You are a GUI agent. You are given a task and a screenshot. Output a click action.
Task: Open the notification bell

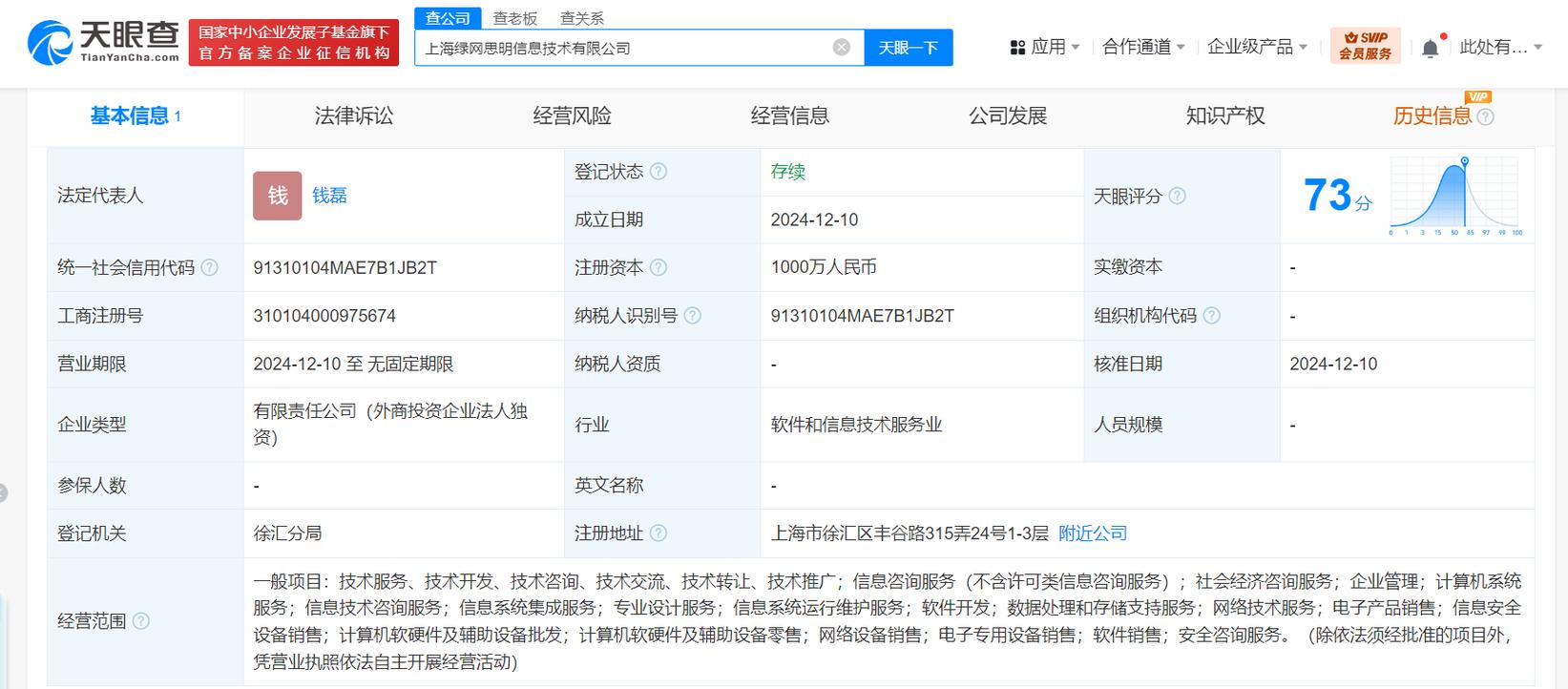click(1430, 48)
